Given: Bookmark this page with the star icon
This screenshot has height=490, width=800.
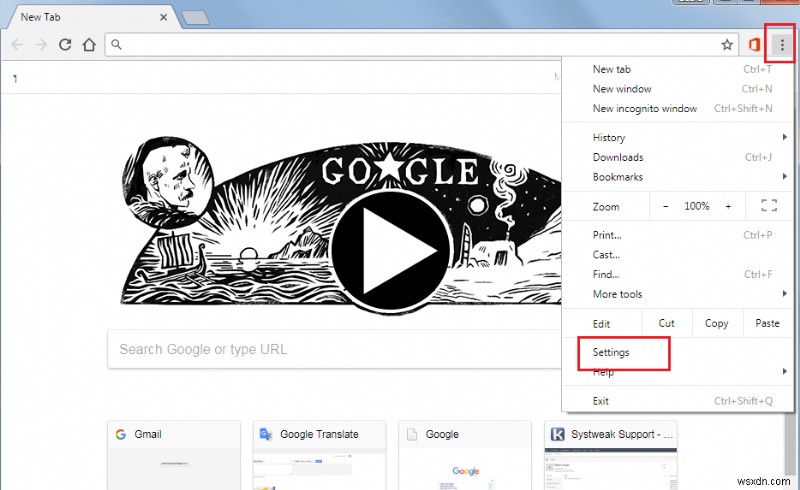Looking at the screenshot, I should 727,45.
